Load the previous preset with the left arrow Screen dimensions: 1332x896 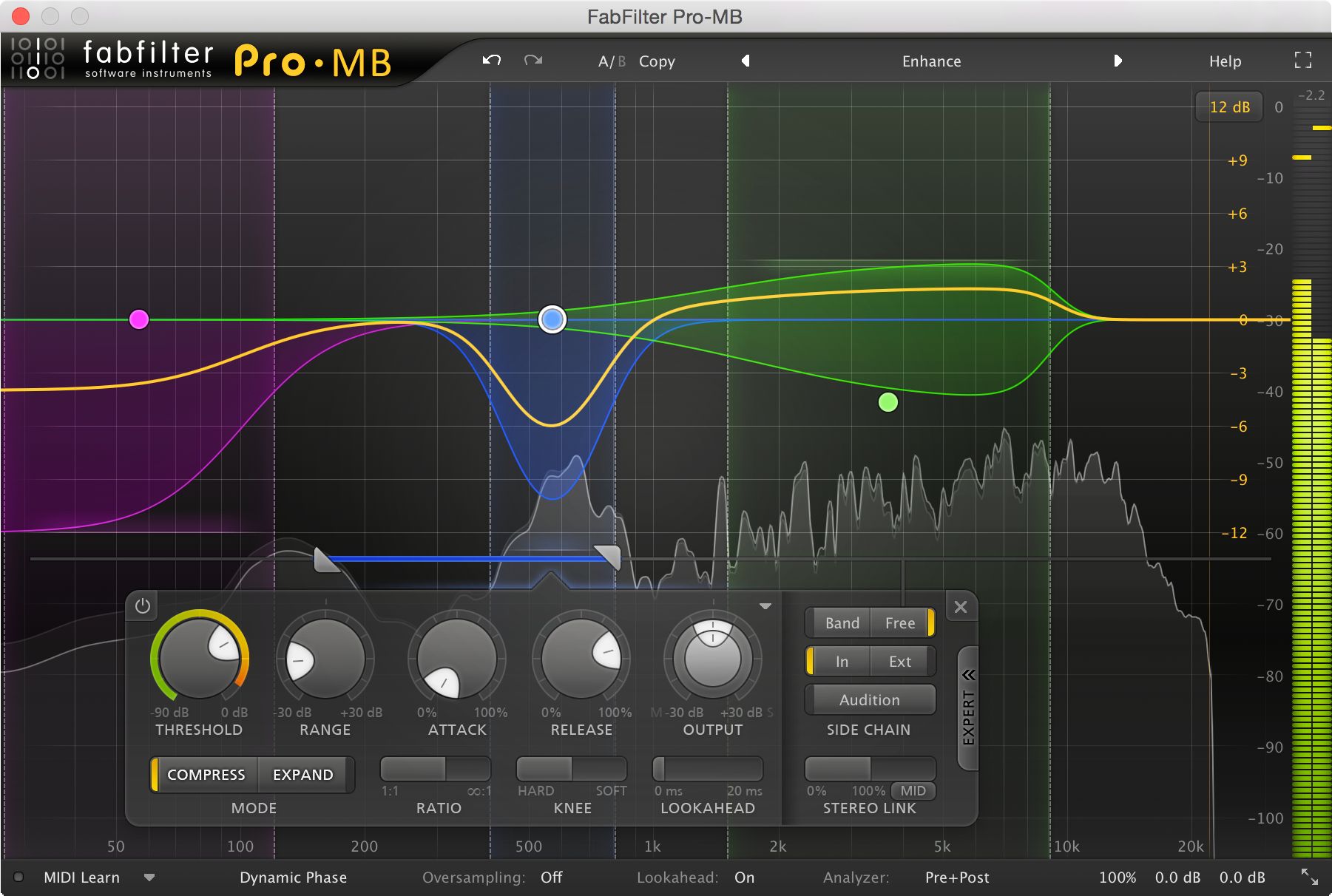[745, 61]
